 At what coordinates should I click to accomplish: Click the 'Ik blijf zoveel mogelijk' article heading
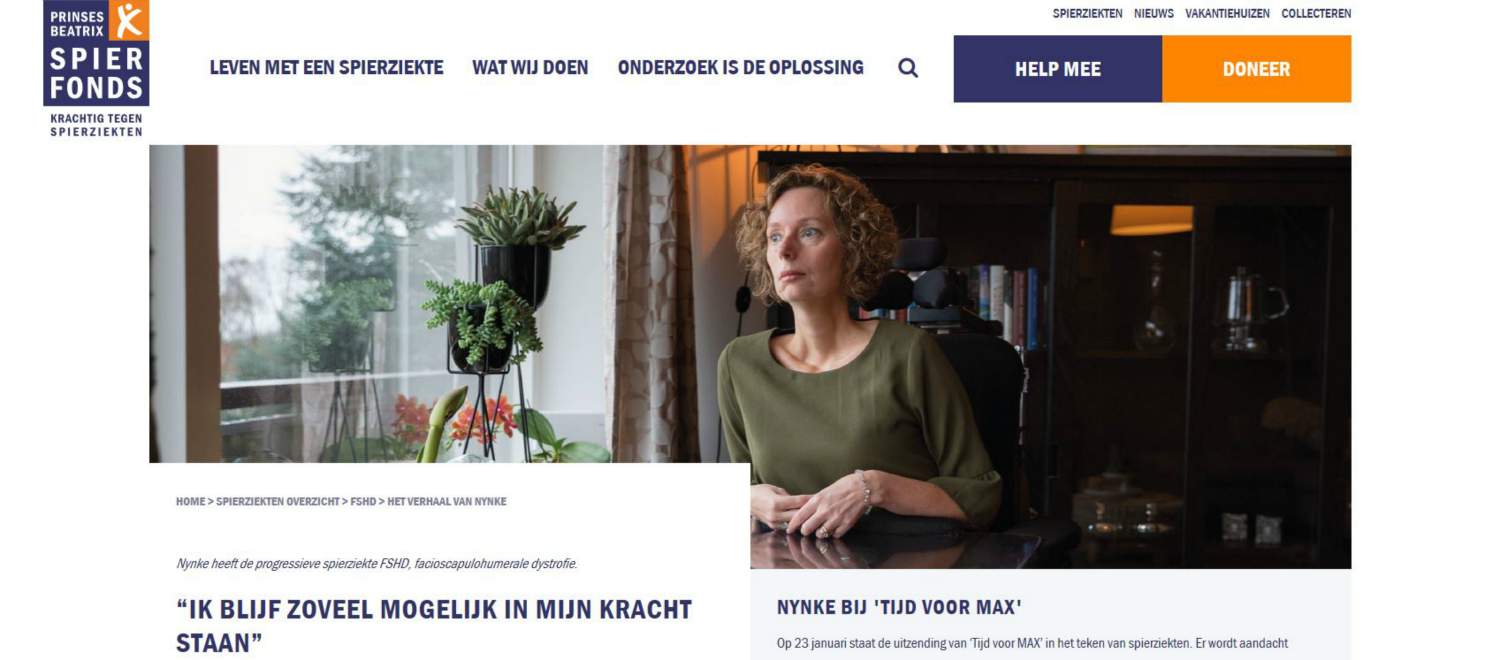point(434,626)
